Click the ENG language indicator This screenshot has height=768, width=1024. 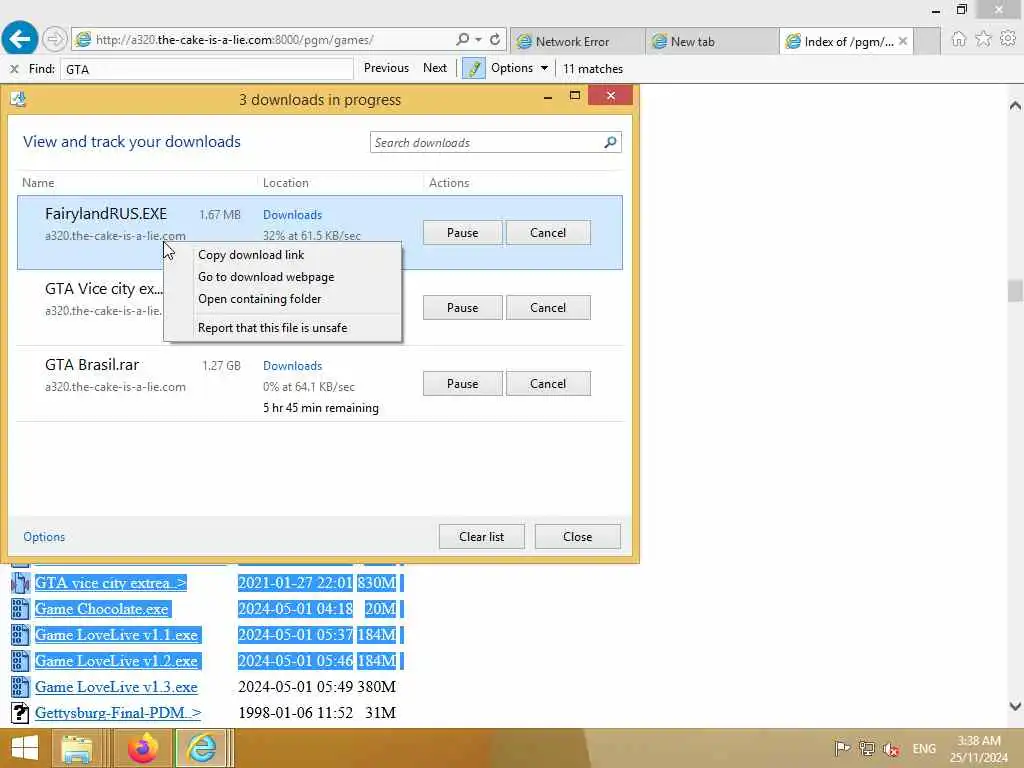pos(923,748)
